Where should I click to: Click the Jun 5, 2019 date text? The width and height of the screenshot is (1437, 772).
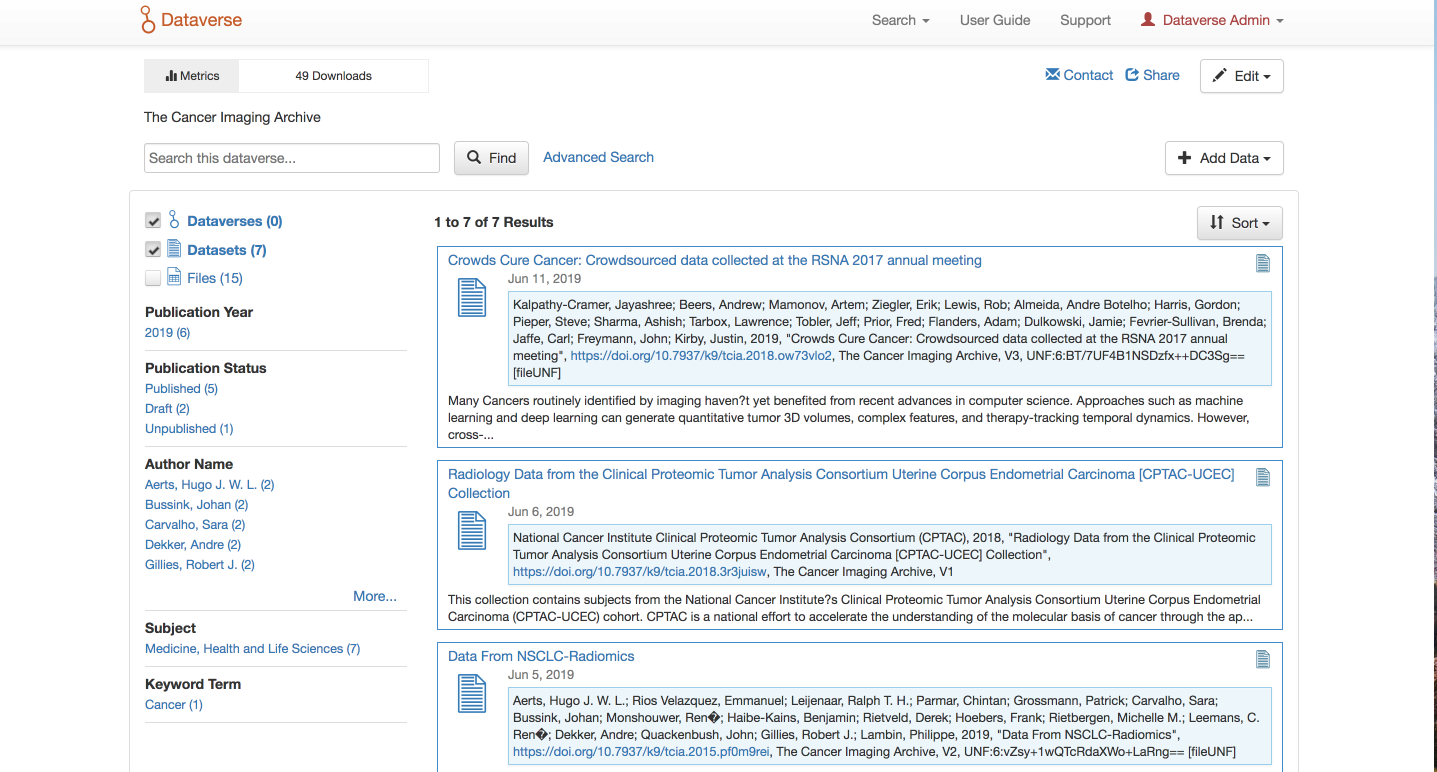pyautogui.click(x=541, y=675)
